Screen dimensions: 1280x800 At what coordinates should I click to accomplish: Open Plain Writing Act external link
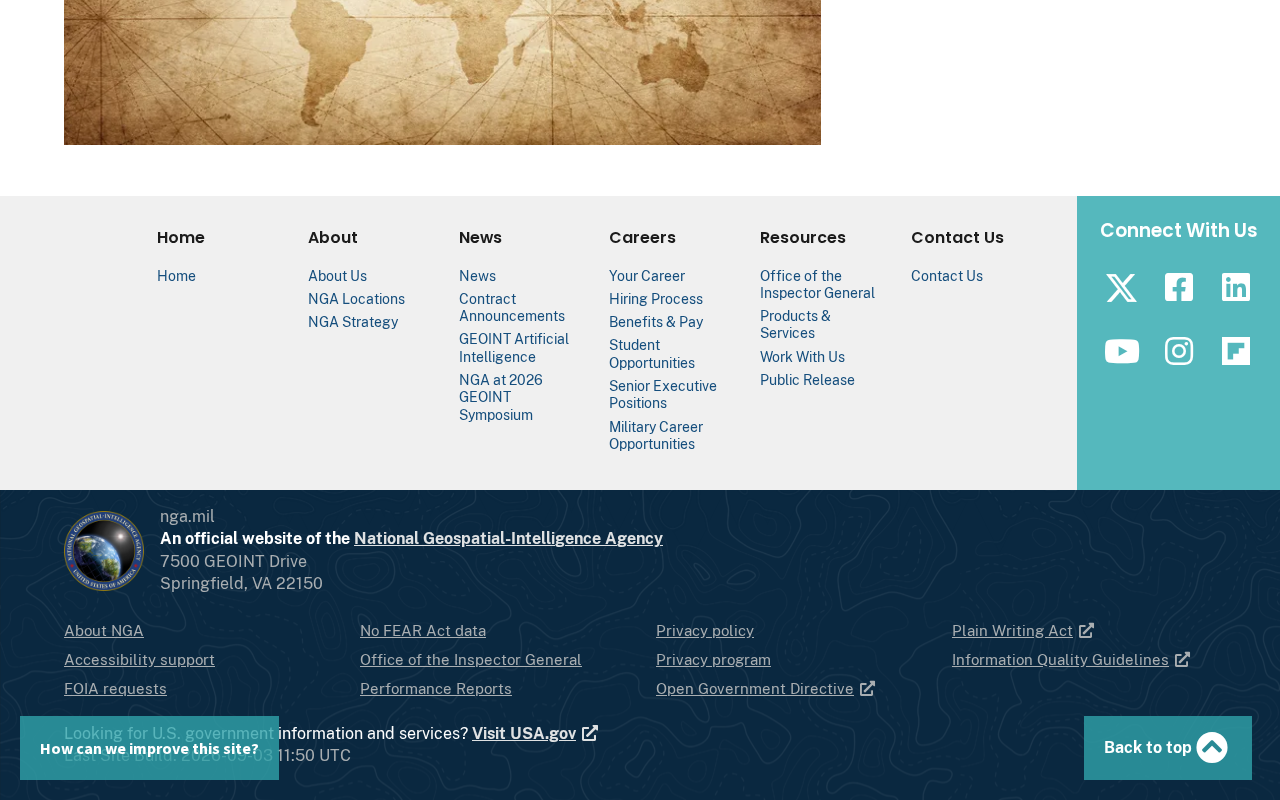(x=1023, y=631)
